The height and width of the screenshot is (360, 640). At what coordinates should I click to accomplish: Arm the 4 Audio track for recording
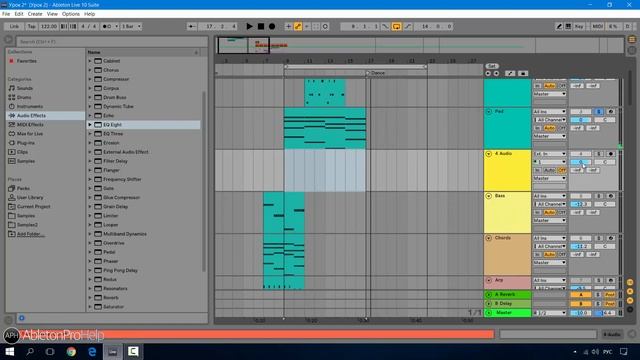(x=611, y=154)
